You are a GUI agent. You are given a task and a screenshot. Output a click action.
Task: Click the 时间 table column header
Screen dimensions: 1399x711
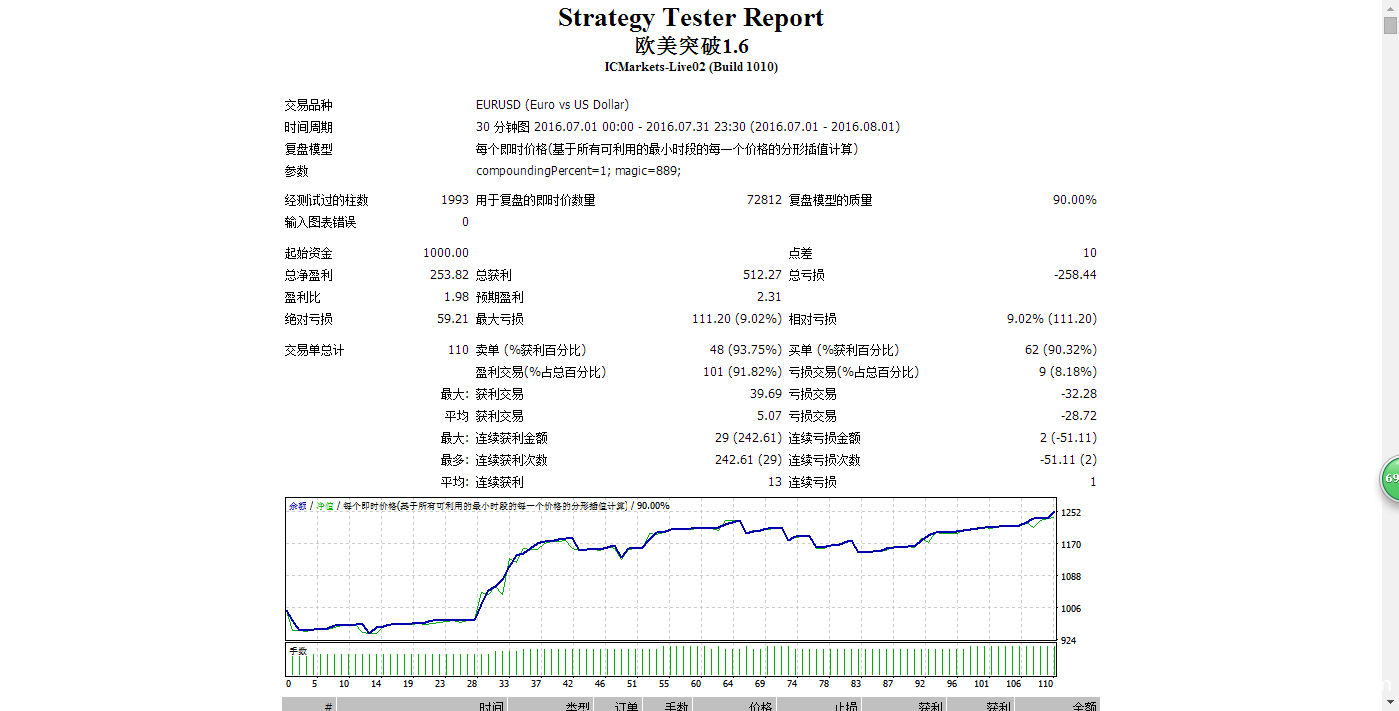pos(490,706)
